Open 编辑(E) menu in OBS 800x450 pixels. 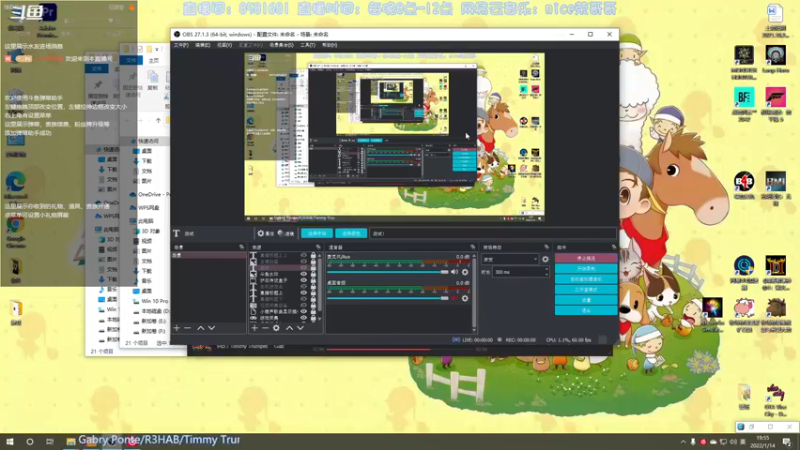(203, 45)
